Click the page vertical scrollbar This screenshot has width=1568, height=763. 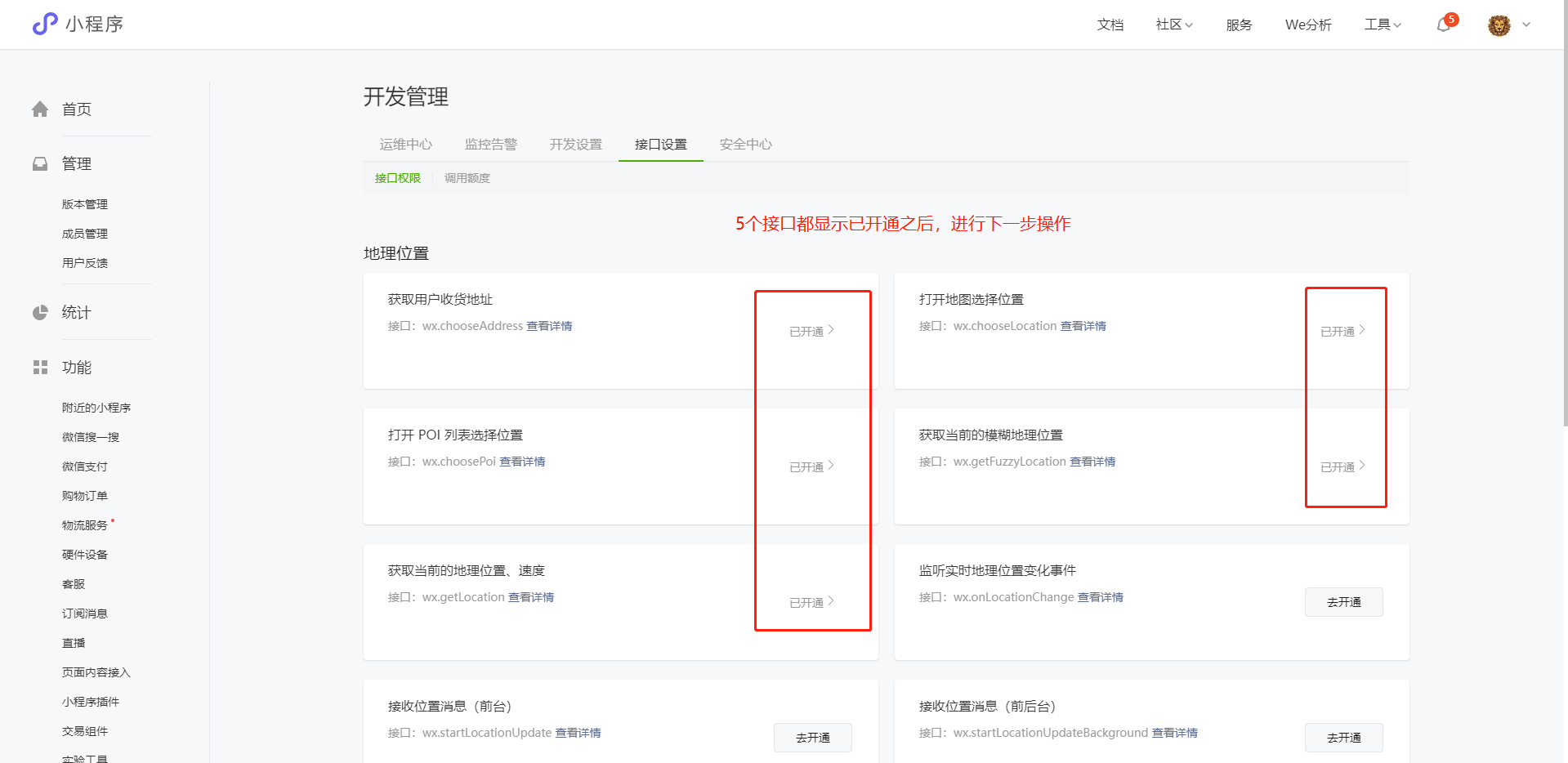click(1562, 245)
